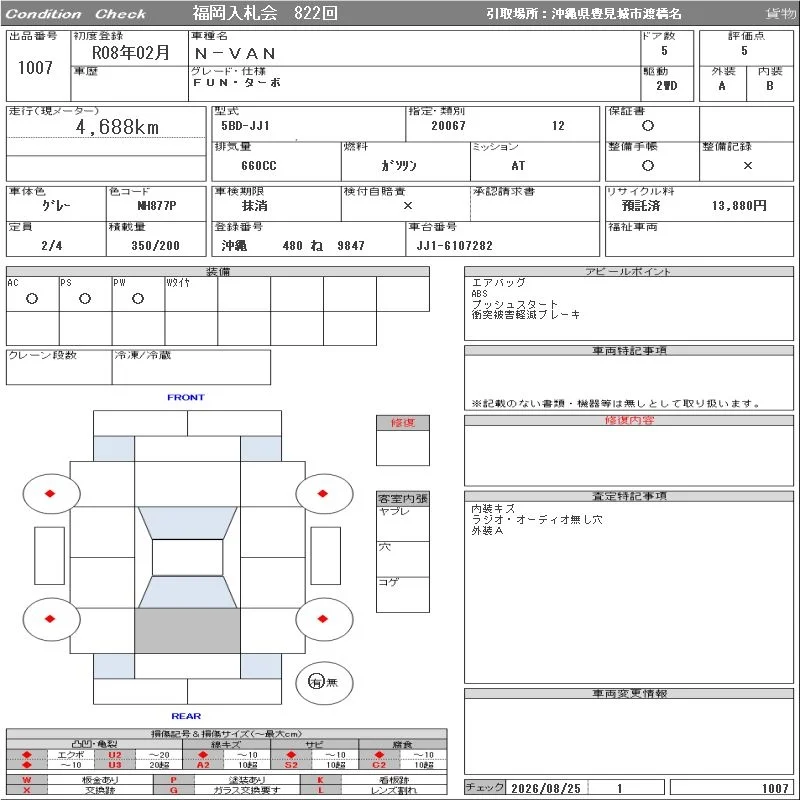Screen dimensions: 800x800
Task: Click the red P symbol in the legend
Action: [x=173, y=780]
